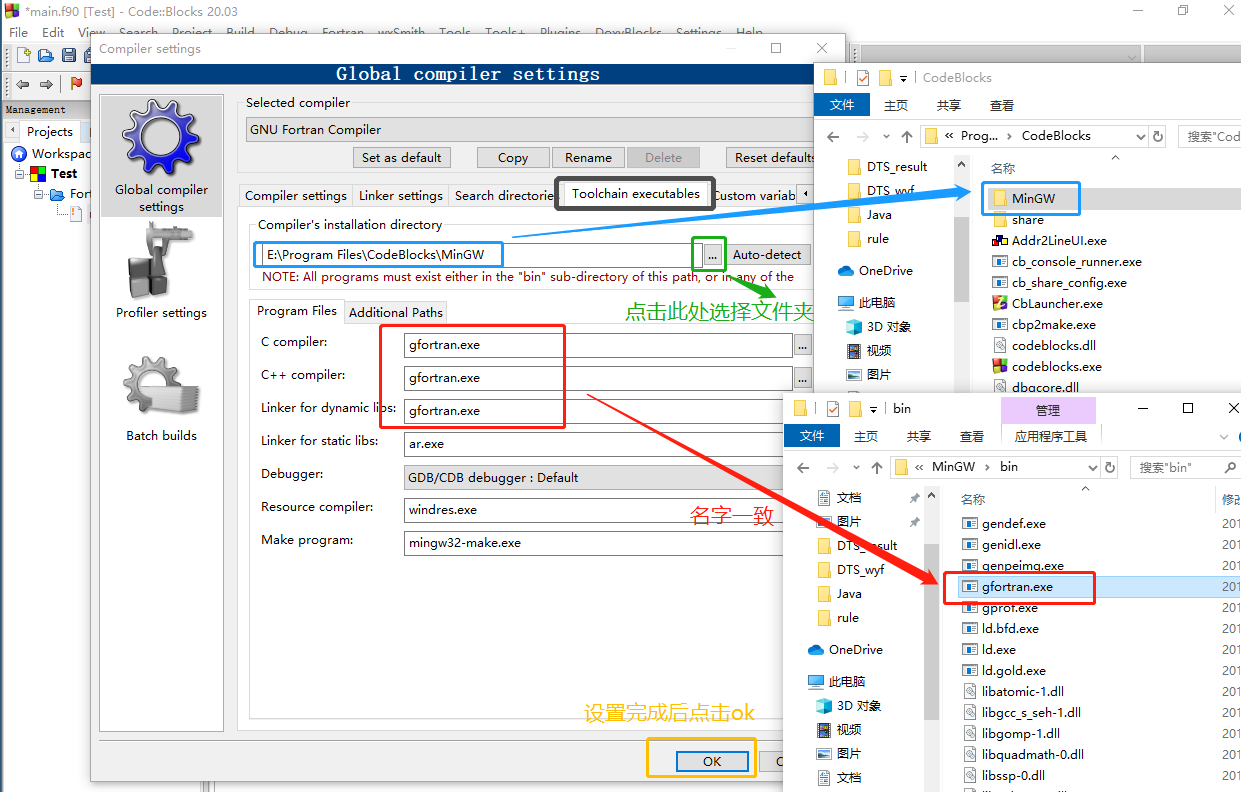
Task: Click the Save icon in the main toolbar
Action: 68,55
